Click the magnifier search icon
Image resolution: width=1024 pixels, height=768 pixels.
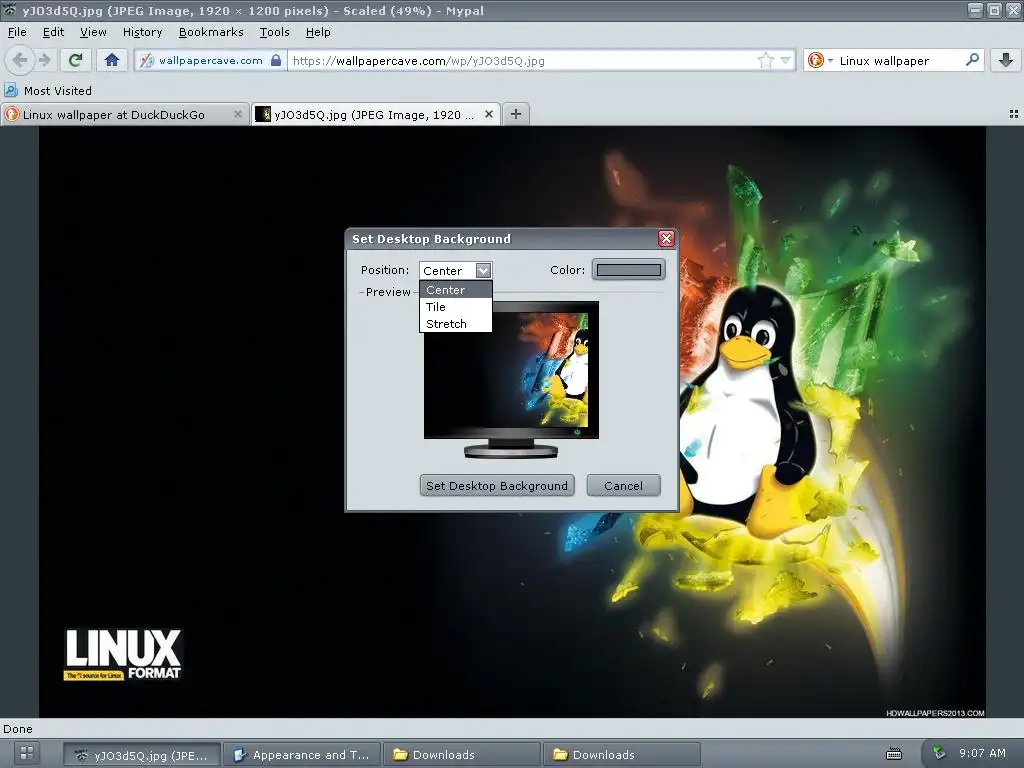(972, 60)
